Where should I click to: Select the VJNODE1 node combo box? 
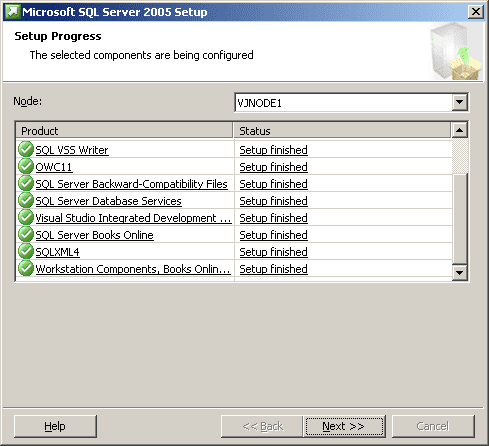pyautogui.click(x=351, y=103)
